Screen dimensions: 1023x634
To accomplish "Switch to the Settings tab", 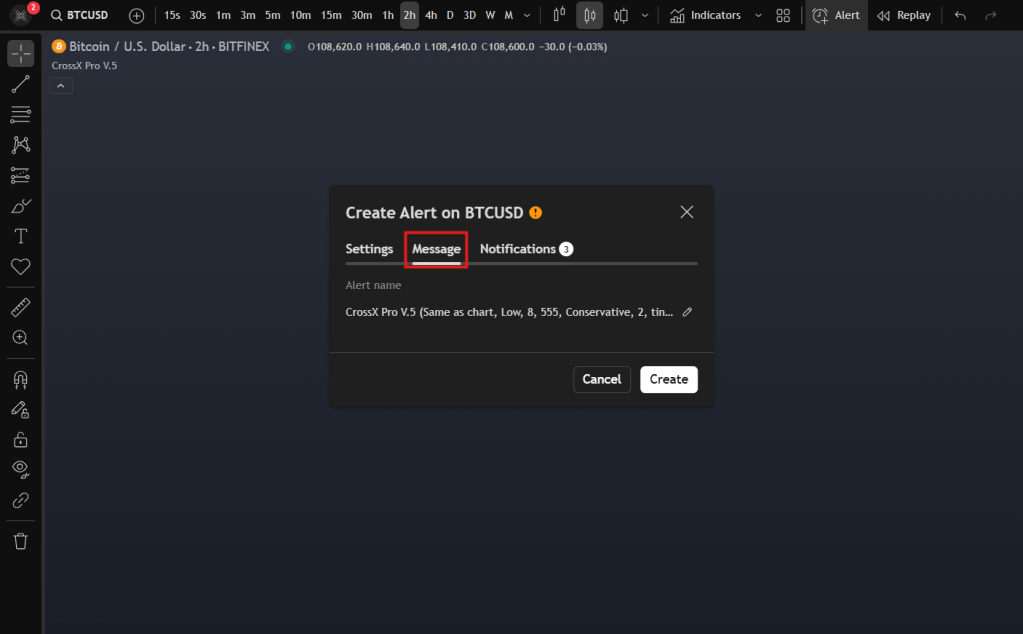I will click(x=369, y=249).
